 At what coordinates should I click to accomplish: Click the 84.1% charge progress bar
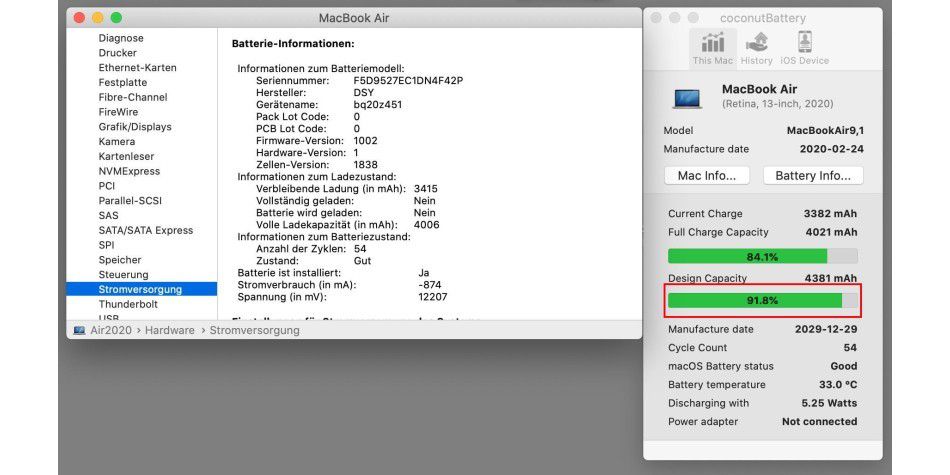(762, 256)
